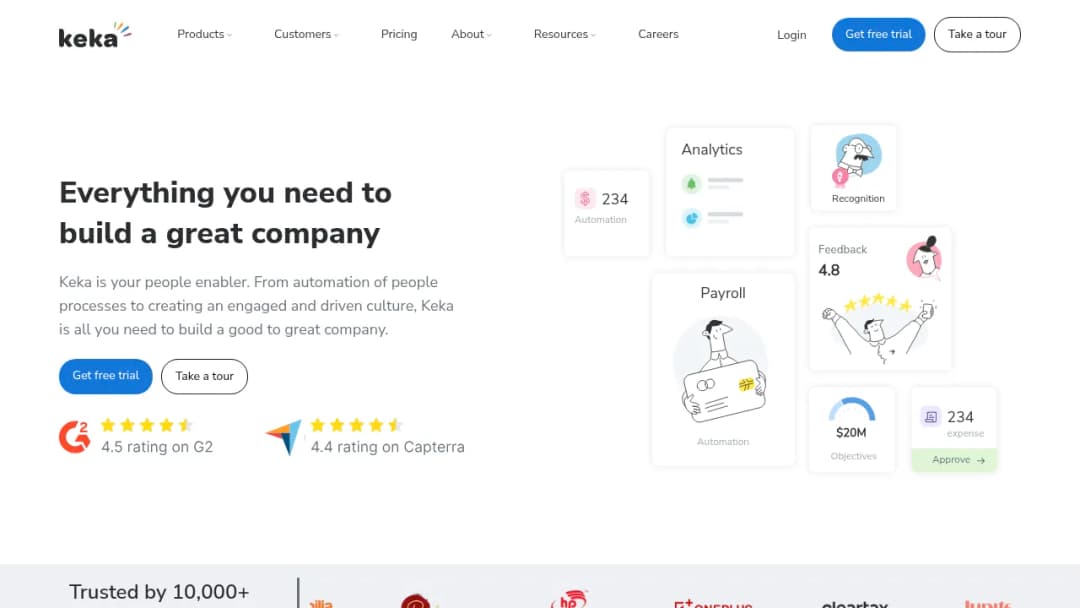Click the 'Payroll' card title
This screenshot has width=1080, height=608.
(723, 293)
